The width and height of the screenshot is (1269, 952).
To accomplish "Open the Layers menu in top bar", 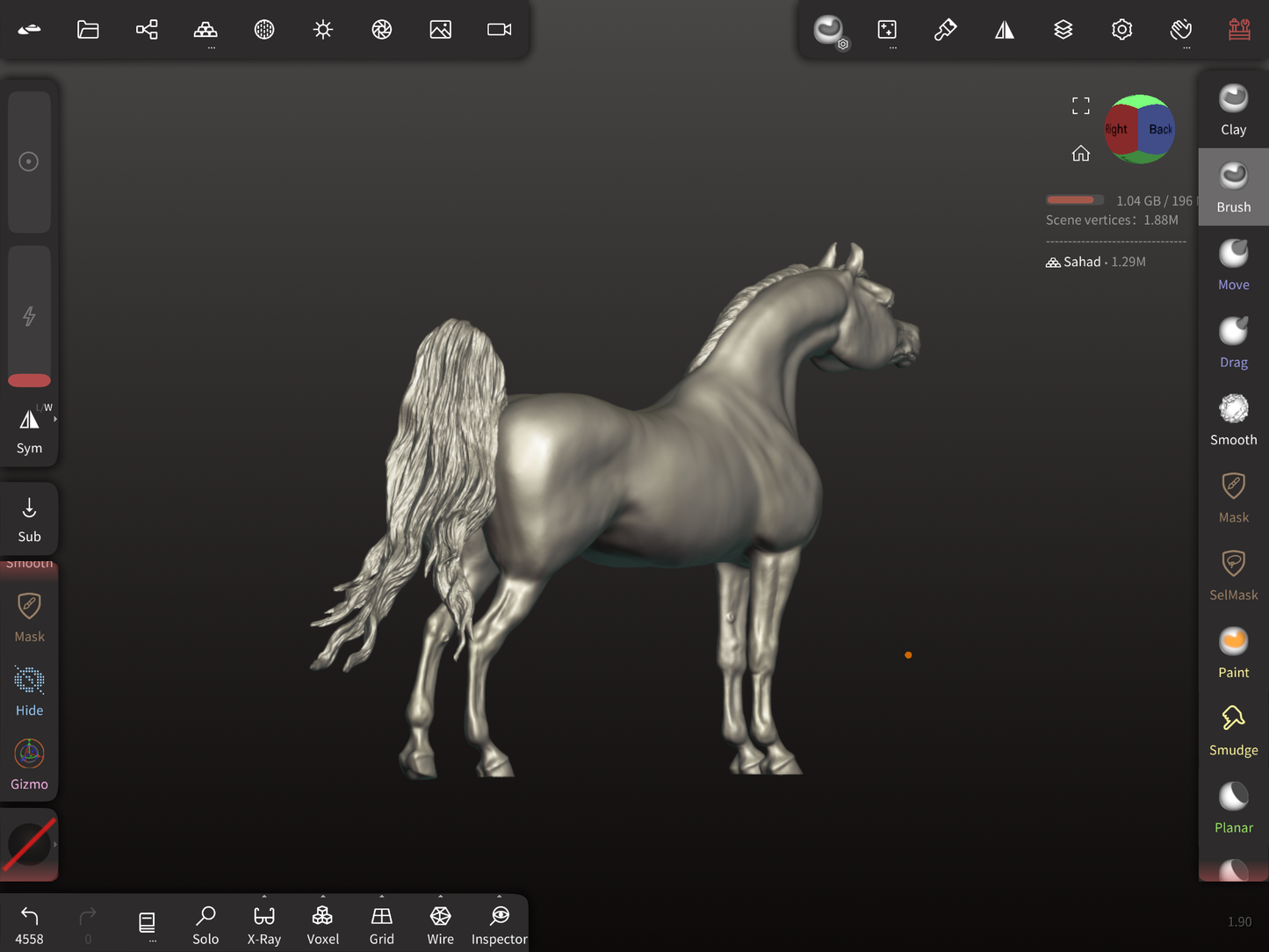I will [x=1063, y=30].
